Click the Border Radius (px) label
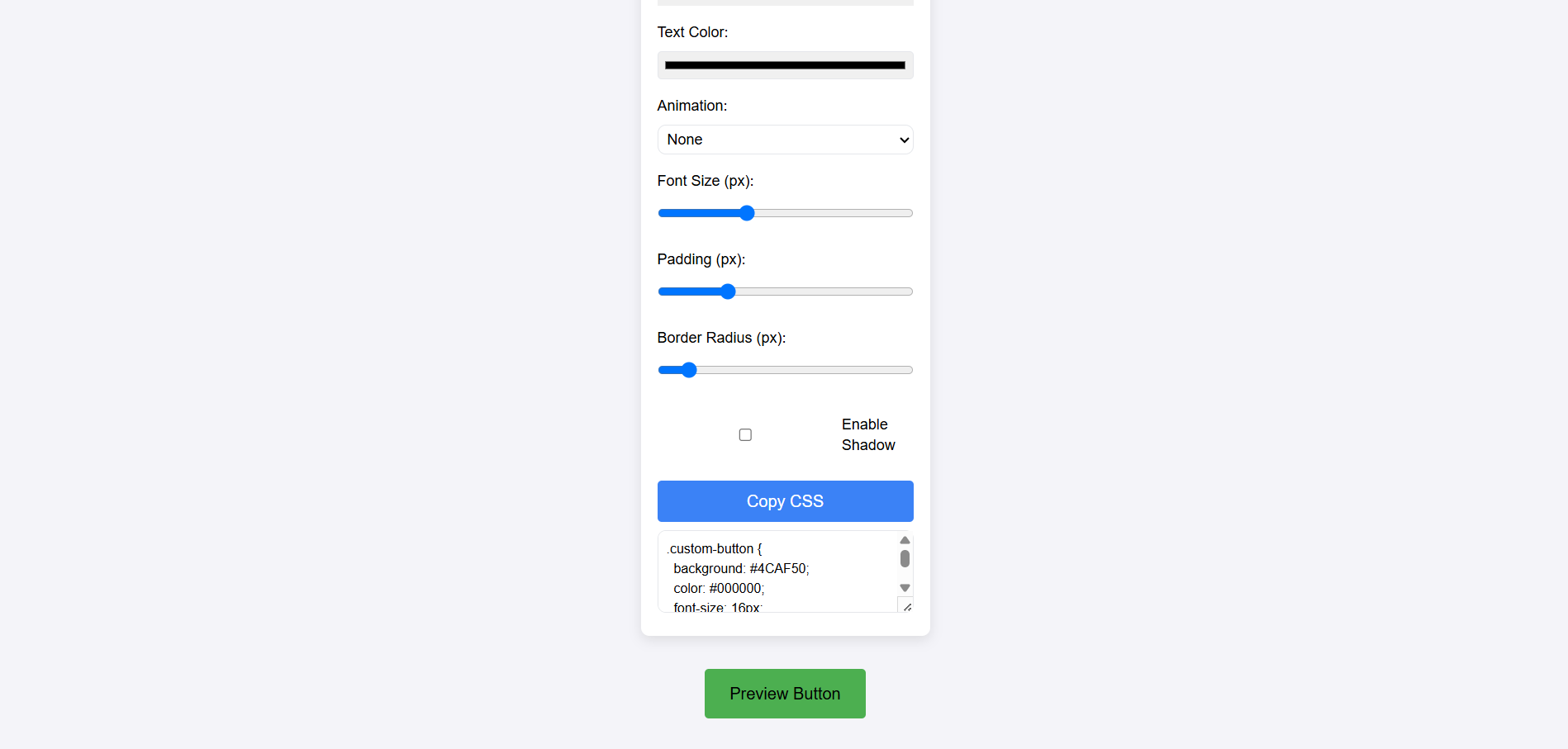Viewport: 1568px width, 749px height. pyautogui.click(x=721, y=338)
